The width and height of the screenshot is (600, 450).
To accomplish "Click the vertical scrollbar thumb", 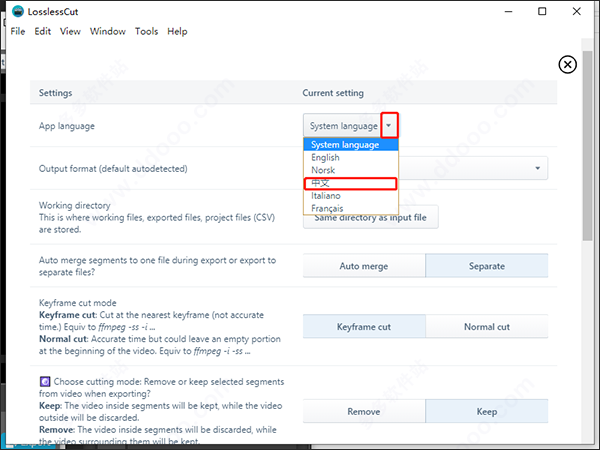I will [587, 145].
